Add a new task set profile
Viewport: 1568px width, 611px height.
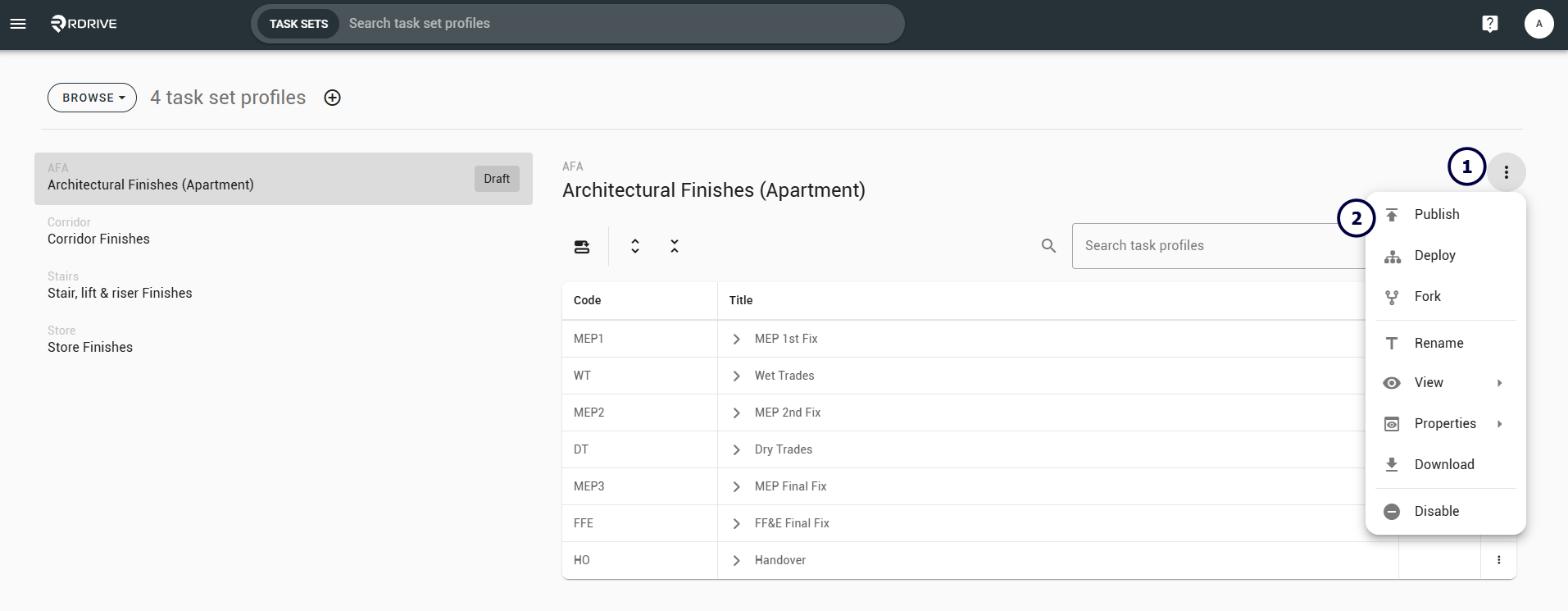point(332,98)
